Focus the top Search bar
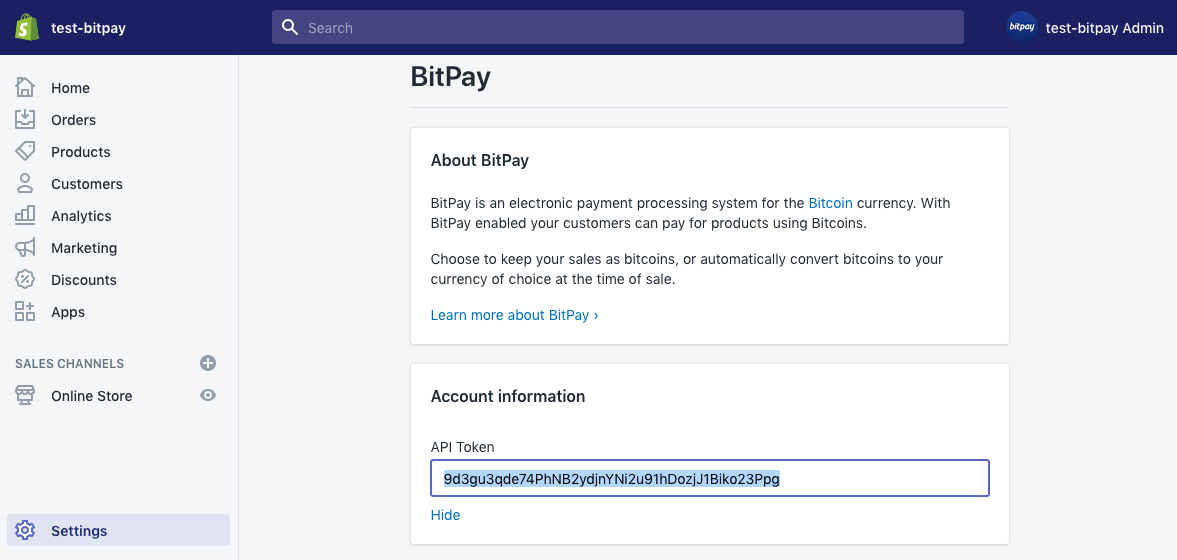The width and height of the screenshot is (1177, 560). click(618, 27)
